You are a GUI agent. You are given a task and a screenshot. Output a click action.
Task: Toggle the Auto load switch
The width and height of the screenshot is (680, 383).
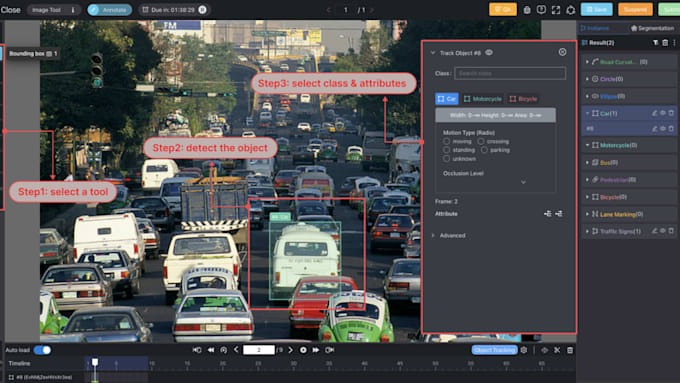[x=42, y=350]
